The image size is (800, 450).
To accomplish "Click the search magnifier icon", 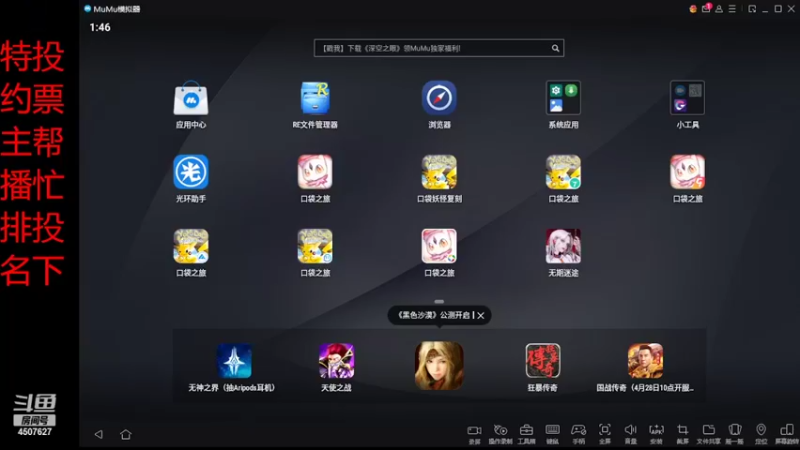I will (x=555, y=48).
